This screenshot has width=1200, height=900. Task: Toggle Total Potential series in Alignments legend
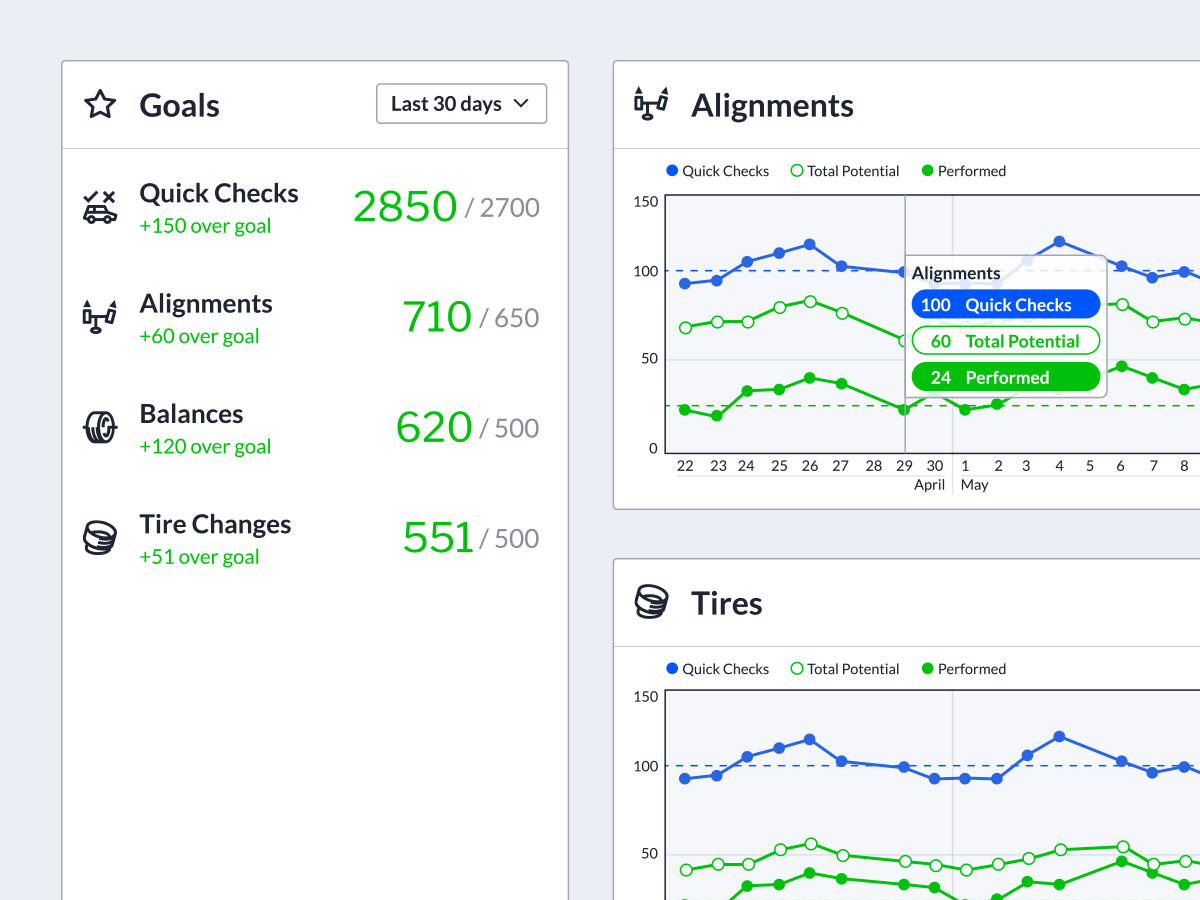point(845,171)
